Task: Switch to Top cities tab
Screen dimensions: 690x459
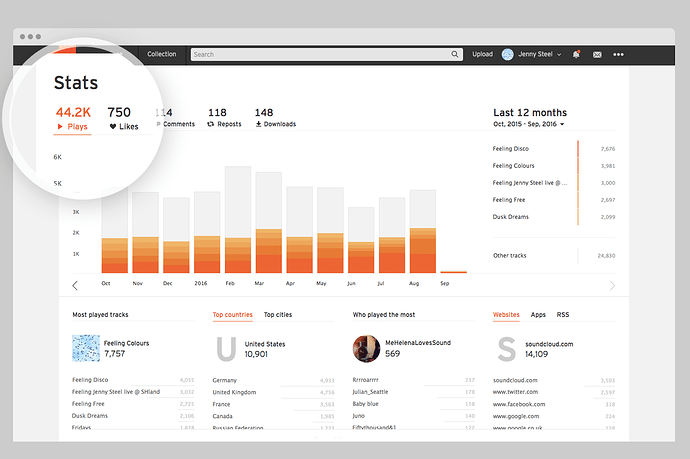Action: (x=277, y=315)
